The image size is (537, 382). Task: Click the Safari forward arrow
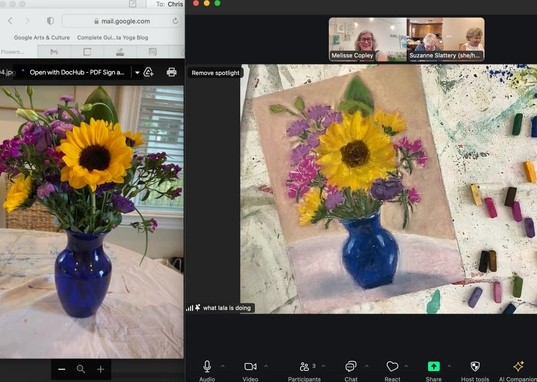pos(27,21)
